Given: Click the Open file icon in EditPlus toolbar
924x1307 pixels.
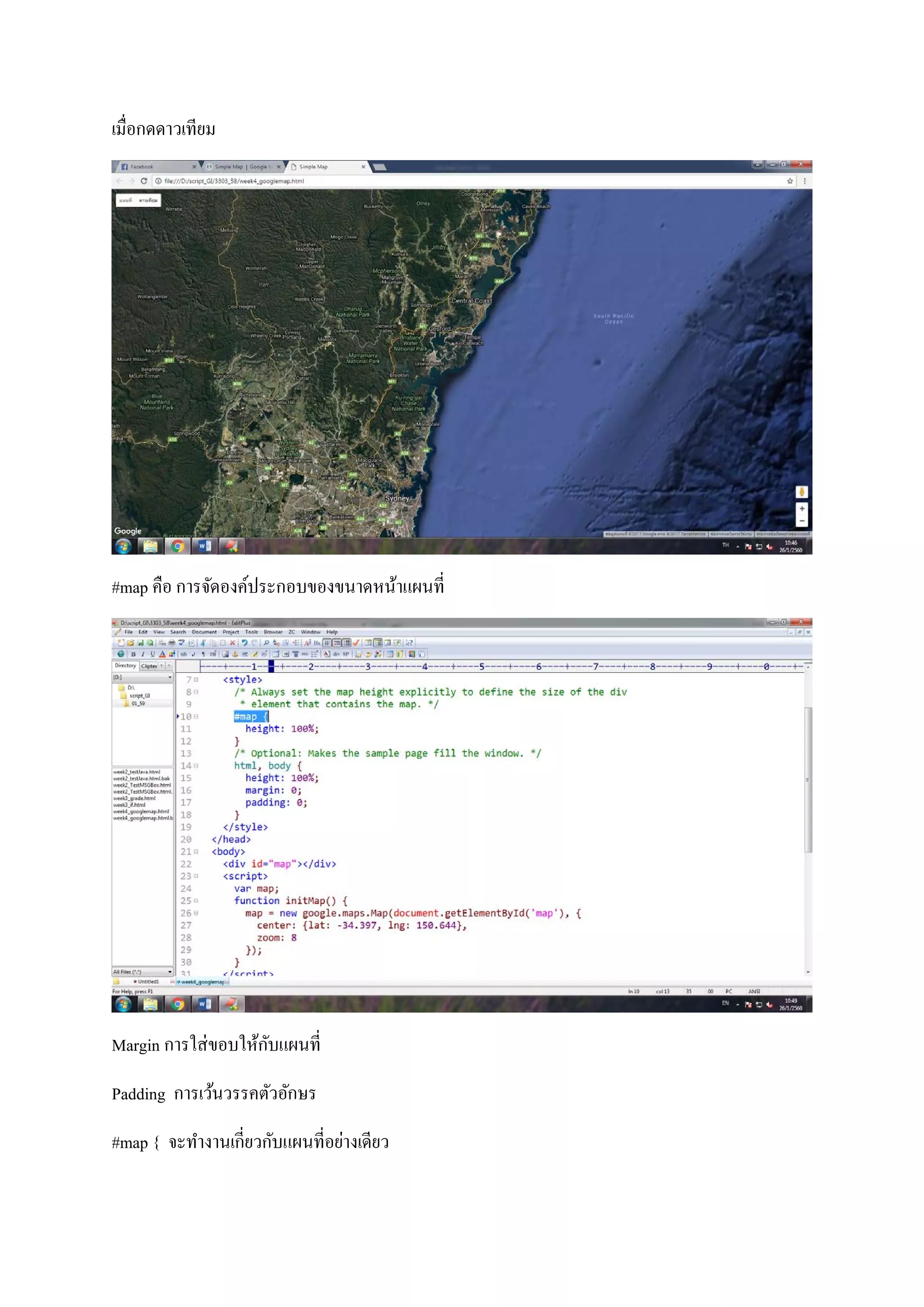Looking at the screenshot, I should (131, 643).
